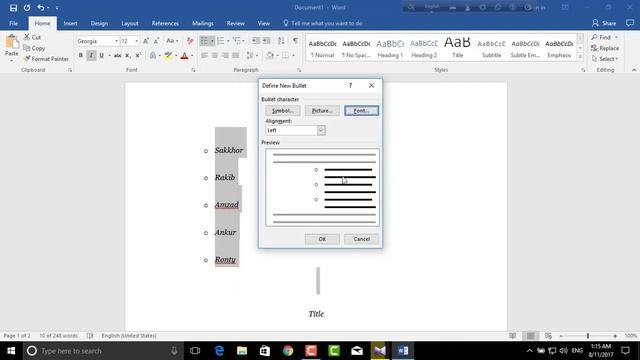Expand Alignment dropdown in Define New Bullet

point(321,130)
